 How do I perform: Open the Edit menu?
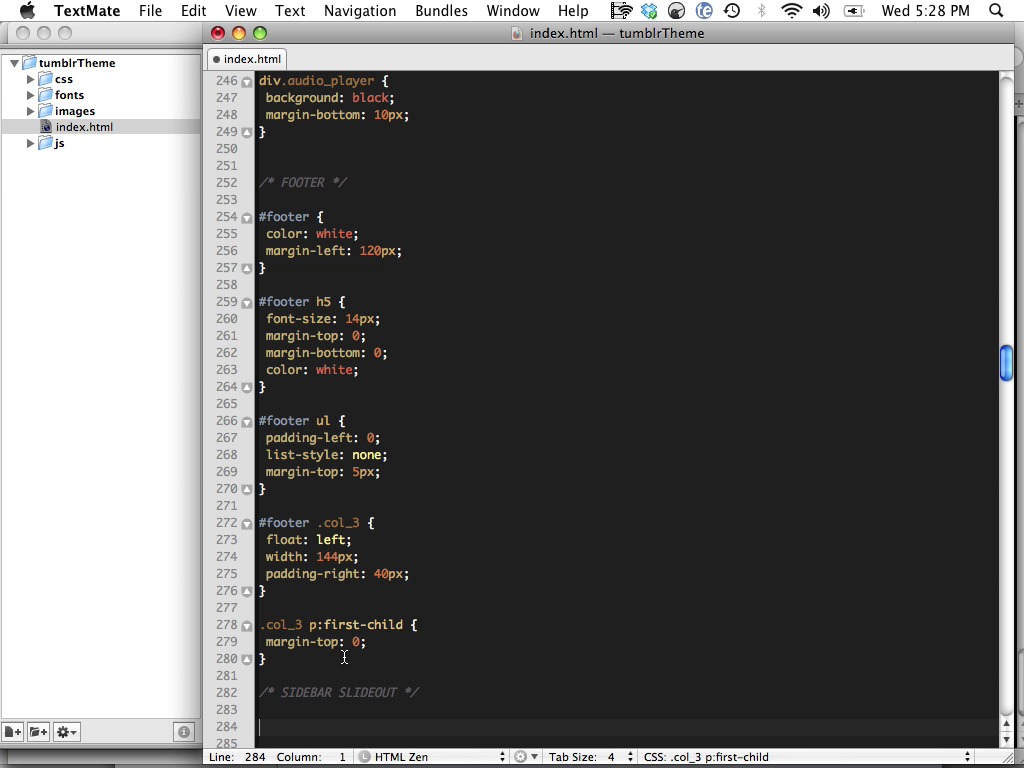click(x=193, y=10)
